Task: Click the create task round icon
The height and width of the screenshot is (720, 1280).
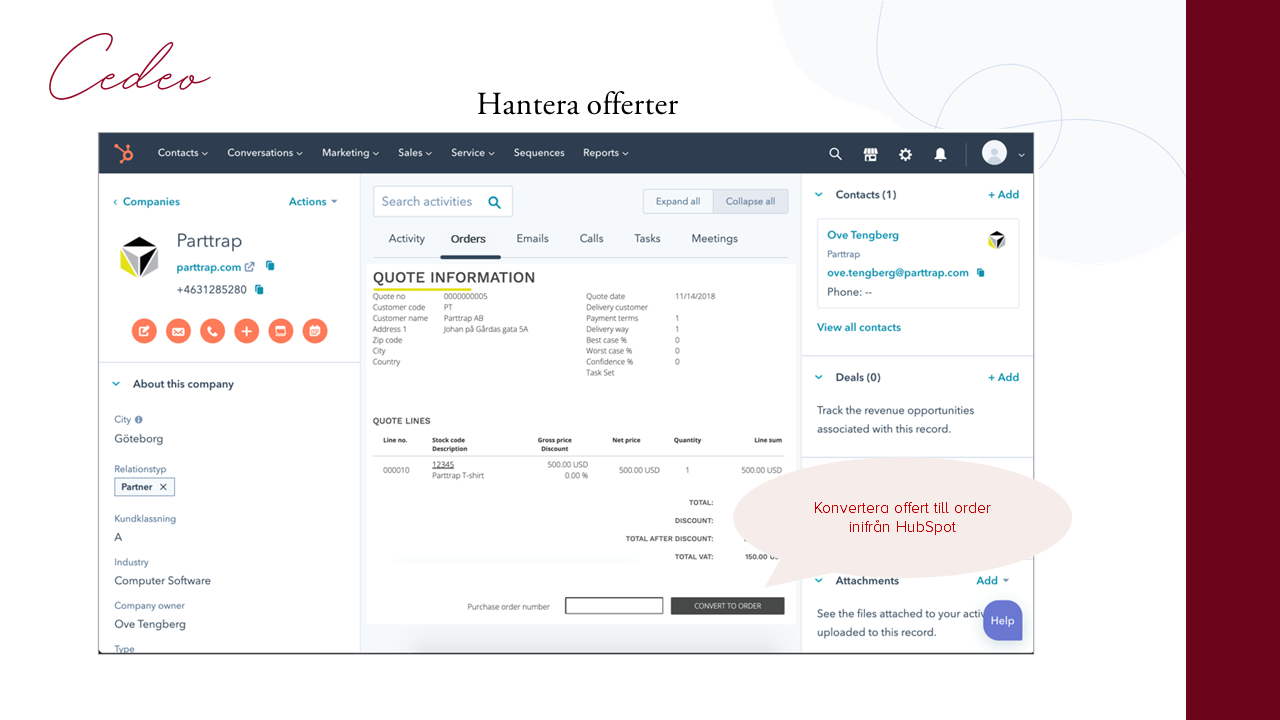Action: point(280,331)
